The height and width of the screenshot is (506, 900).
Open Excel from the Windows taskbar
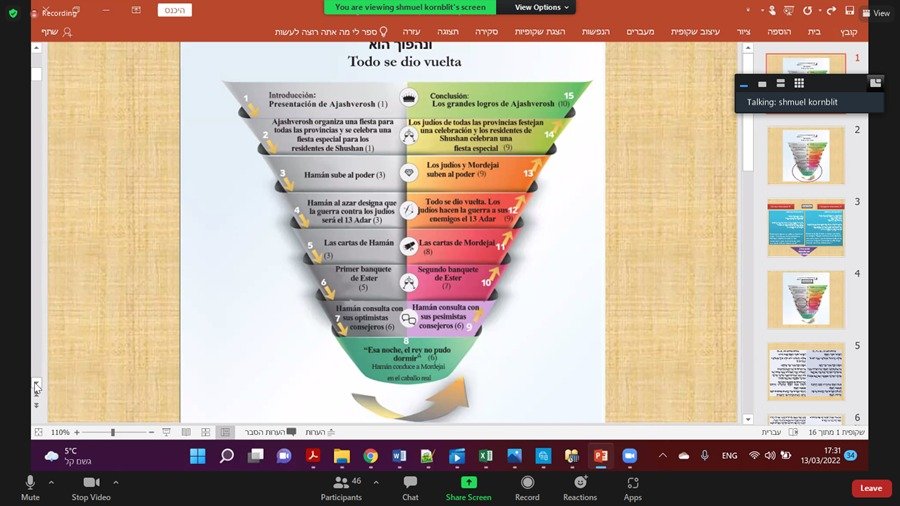coord(485,456)
